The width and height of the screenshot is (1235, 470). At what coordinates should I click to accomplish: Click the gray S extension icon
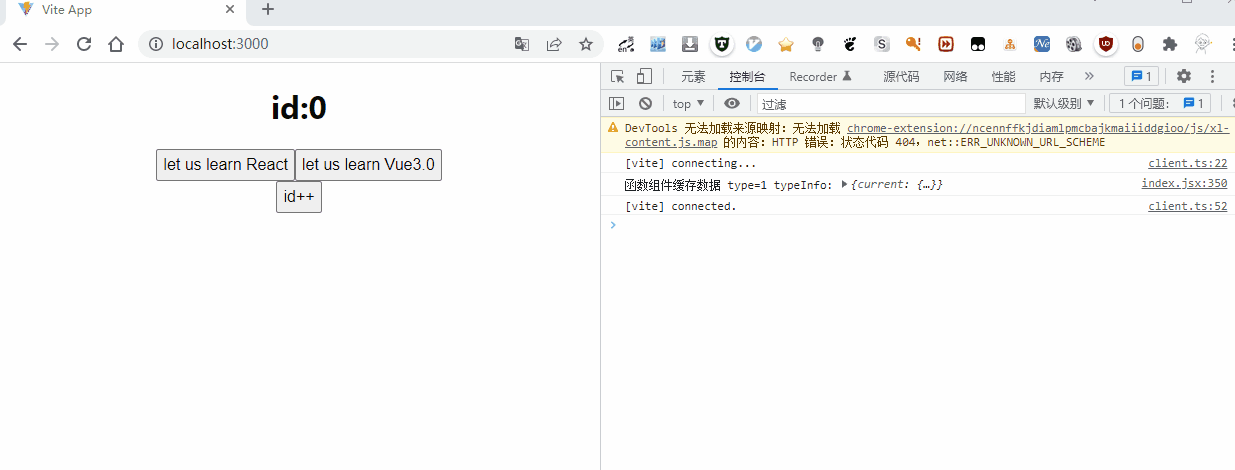tap(882, 44)
